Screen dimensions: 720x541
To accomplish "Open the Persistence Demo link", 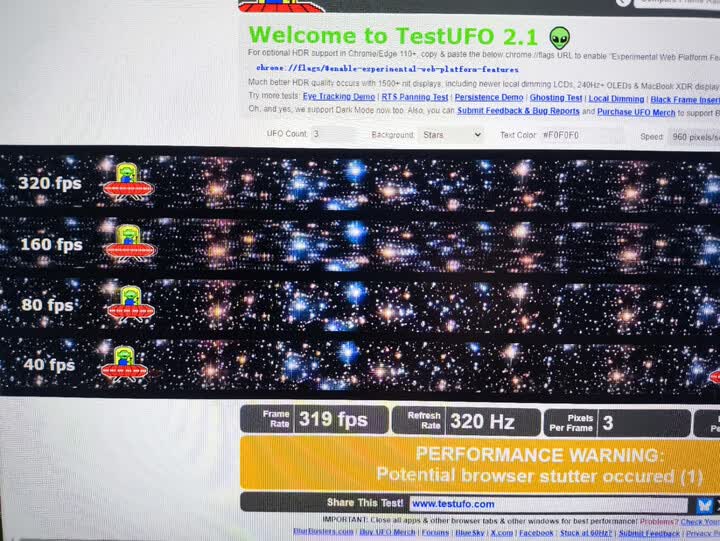I will (489, 97).
